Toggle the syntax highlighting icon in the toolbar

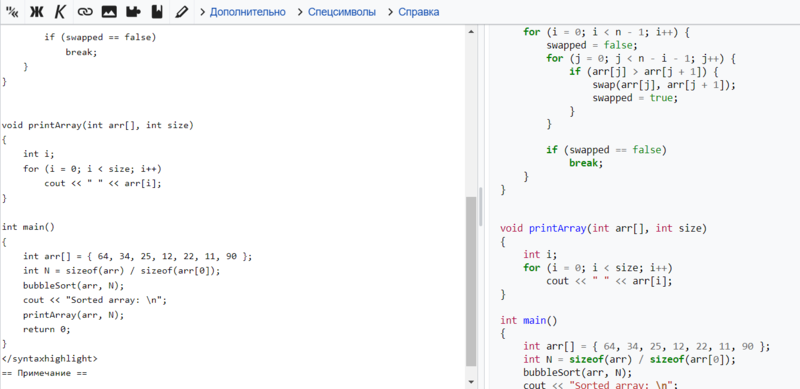[x=11, y=12]
